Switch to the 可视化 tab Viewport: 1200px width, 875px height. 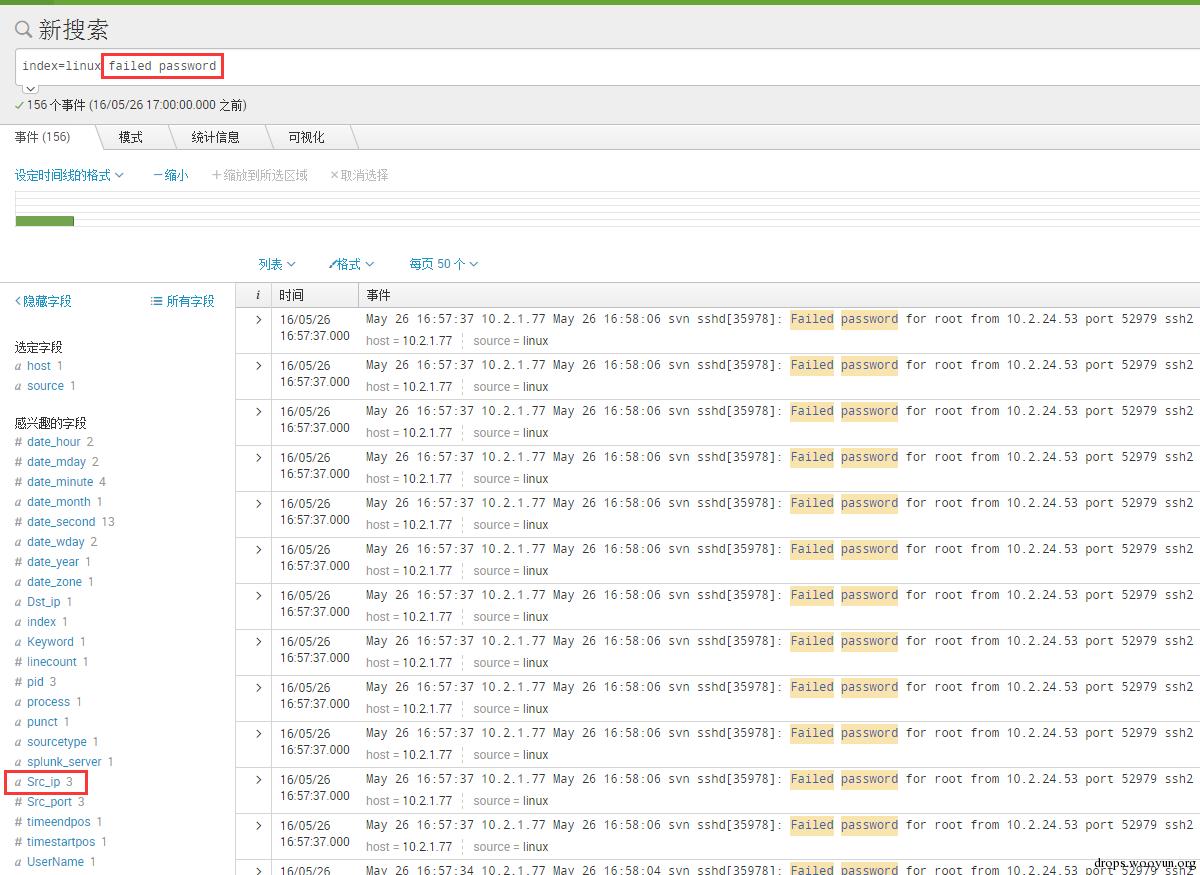pos(306,137)
